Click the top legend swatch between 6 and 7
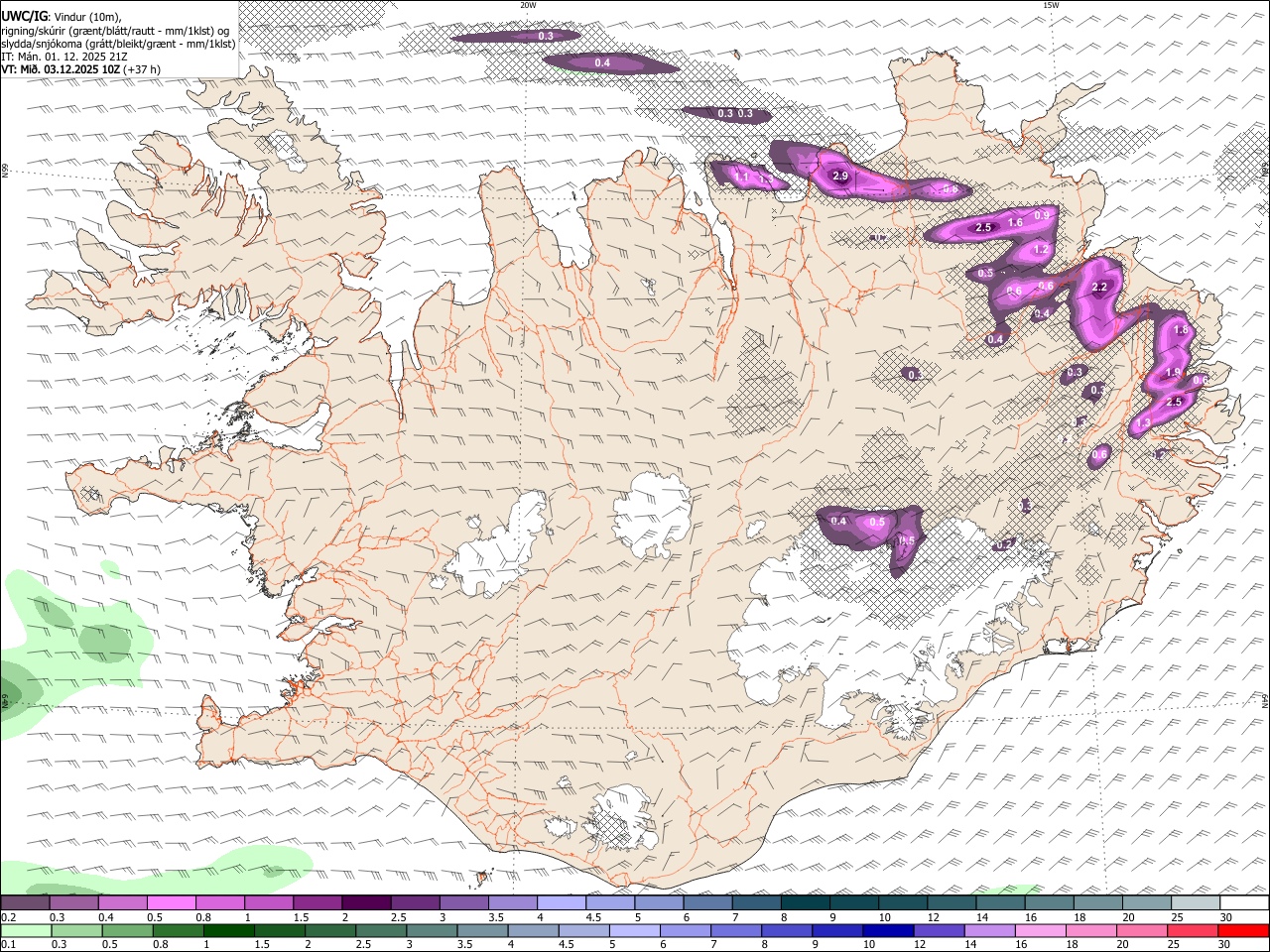This screenshot has height=952, width=1270. point(706,902)
